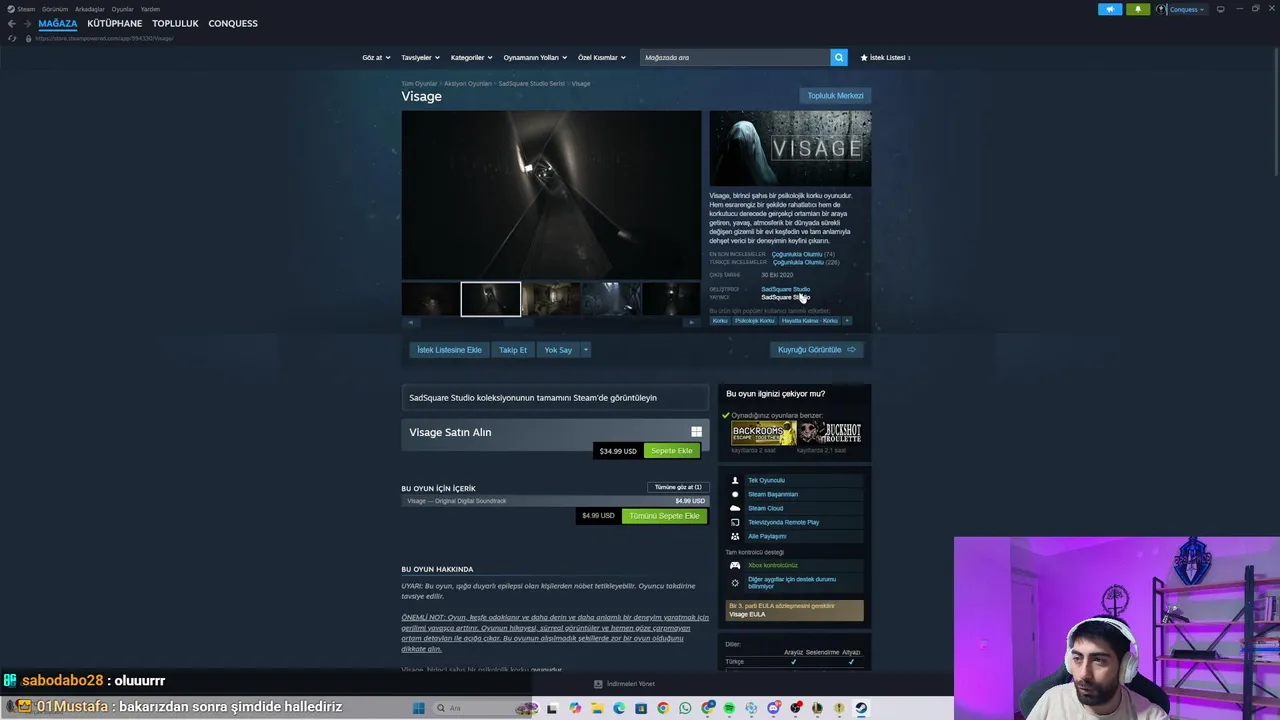
Task: Switch to the TOPLULUK tab
Action: pos(175,23)
